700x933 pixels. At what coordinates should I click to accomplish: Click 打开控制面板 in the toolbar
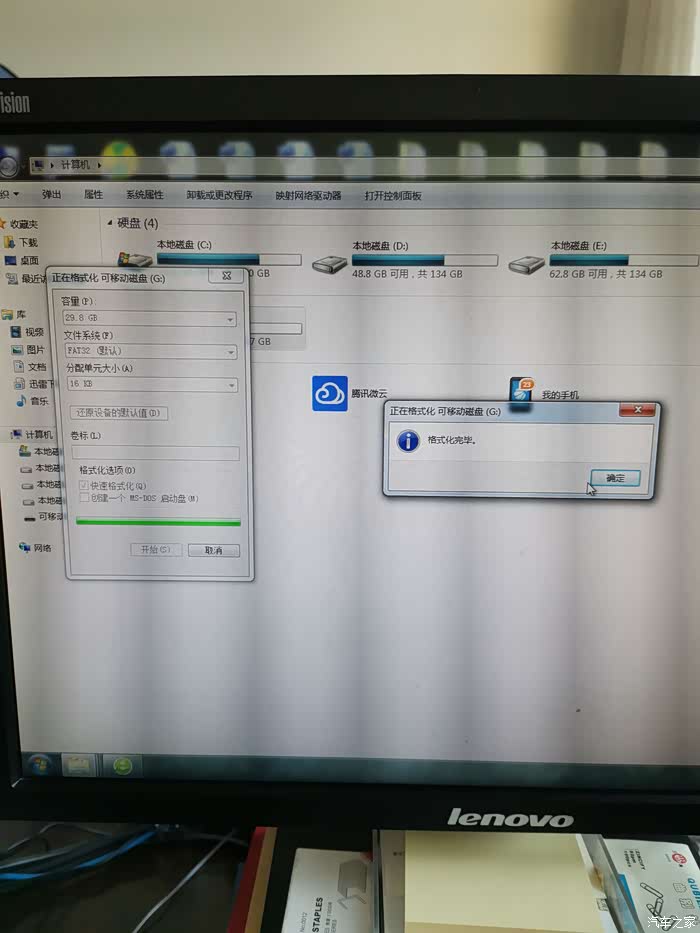coord(393,195)
